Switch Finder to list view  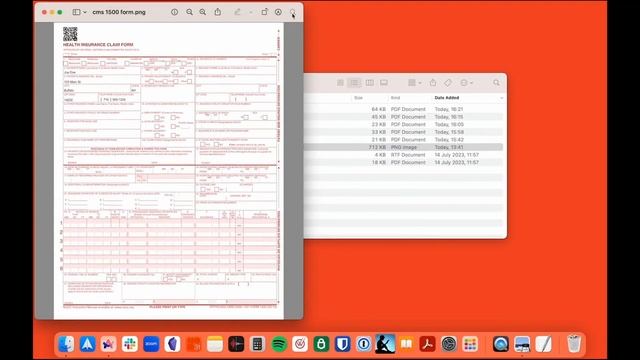(x=354, y=83)
